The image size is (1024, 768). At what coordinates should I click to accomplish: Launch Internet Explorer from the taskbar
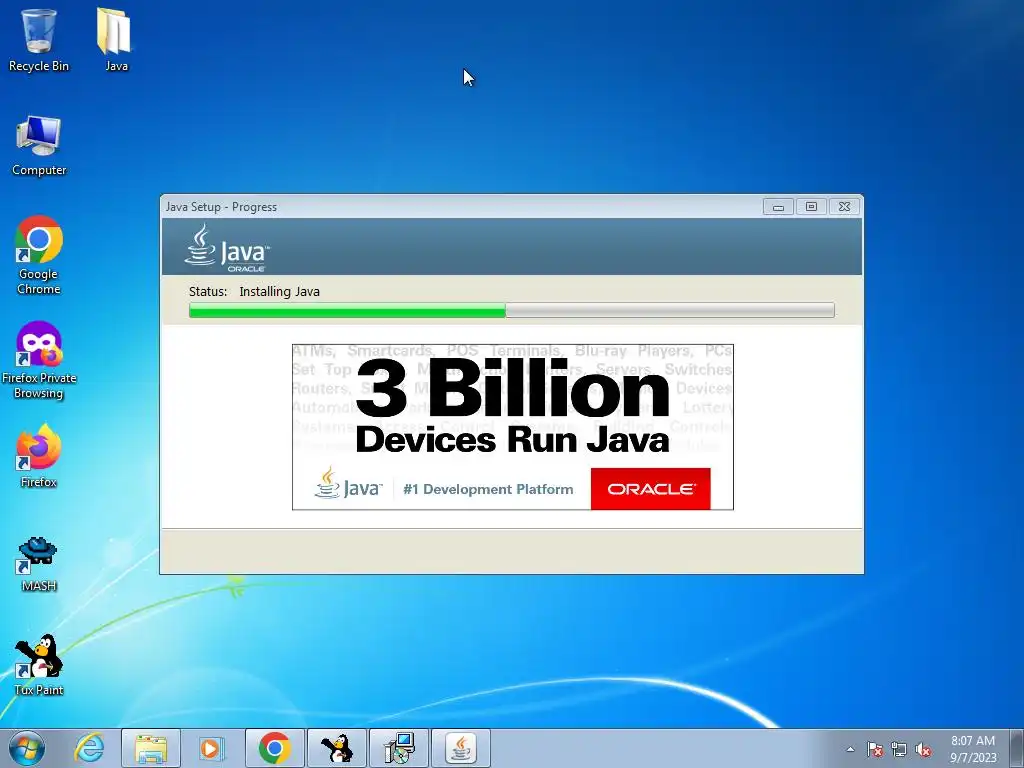[89, 748]
